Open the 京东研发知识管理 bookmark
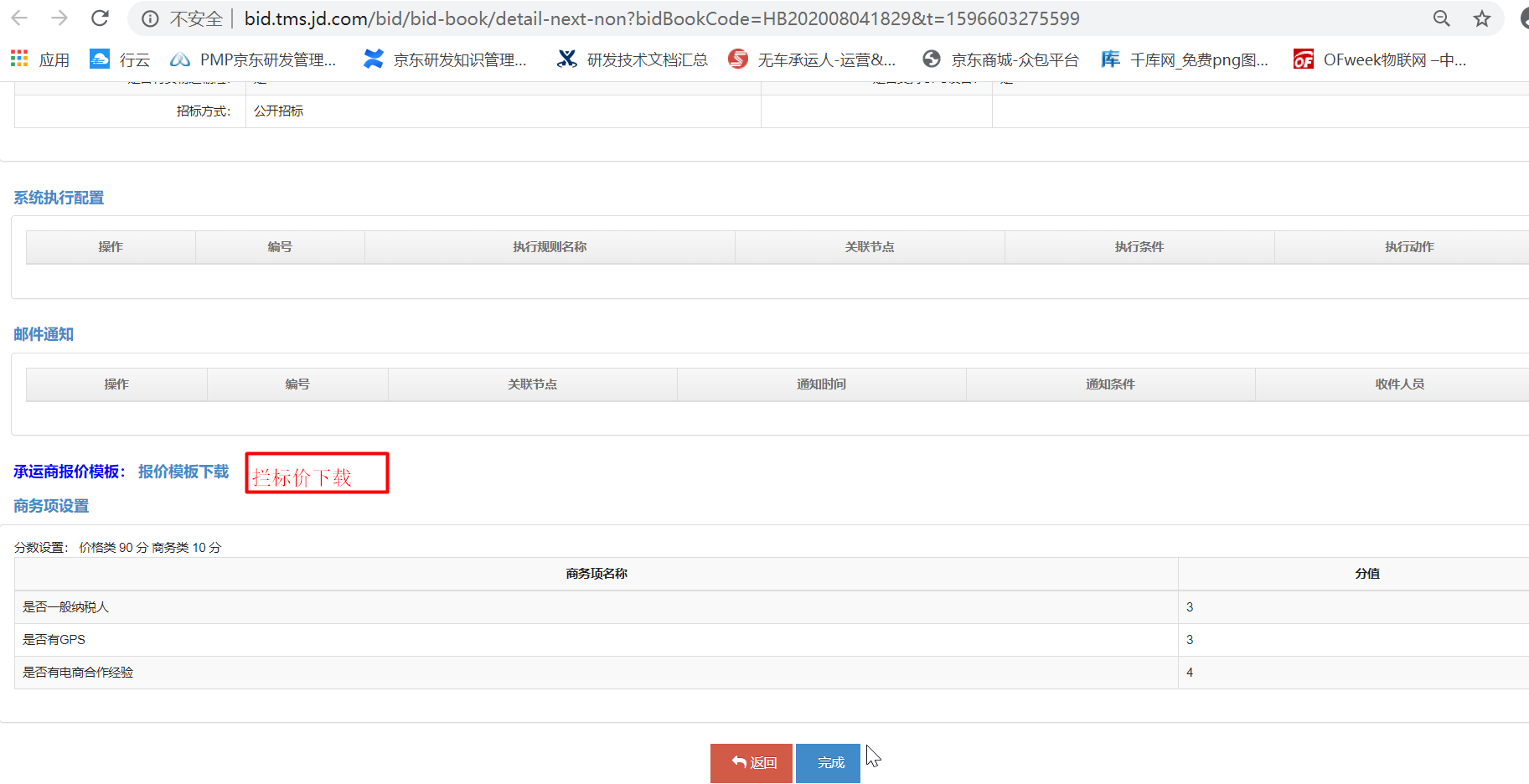The height and width of the screenshot is (784, 1529). 445,59
